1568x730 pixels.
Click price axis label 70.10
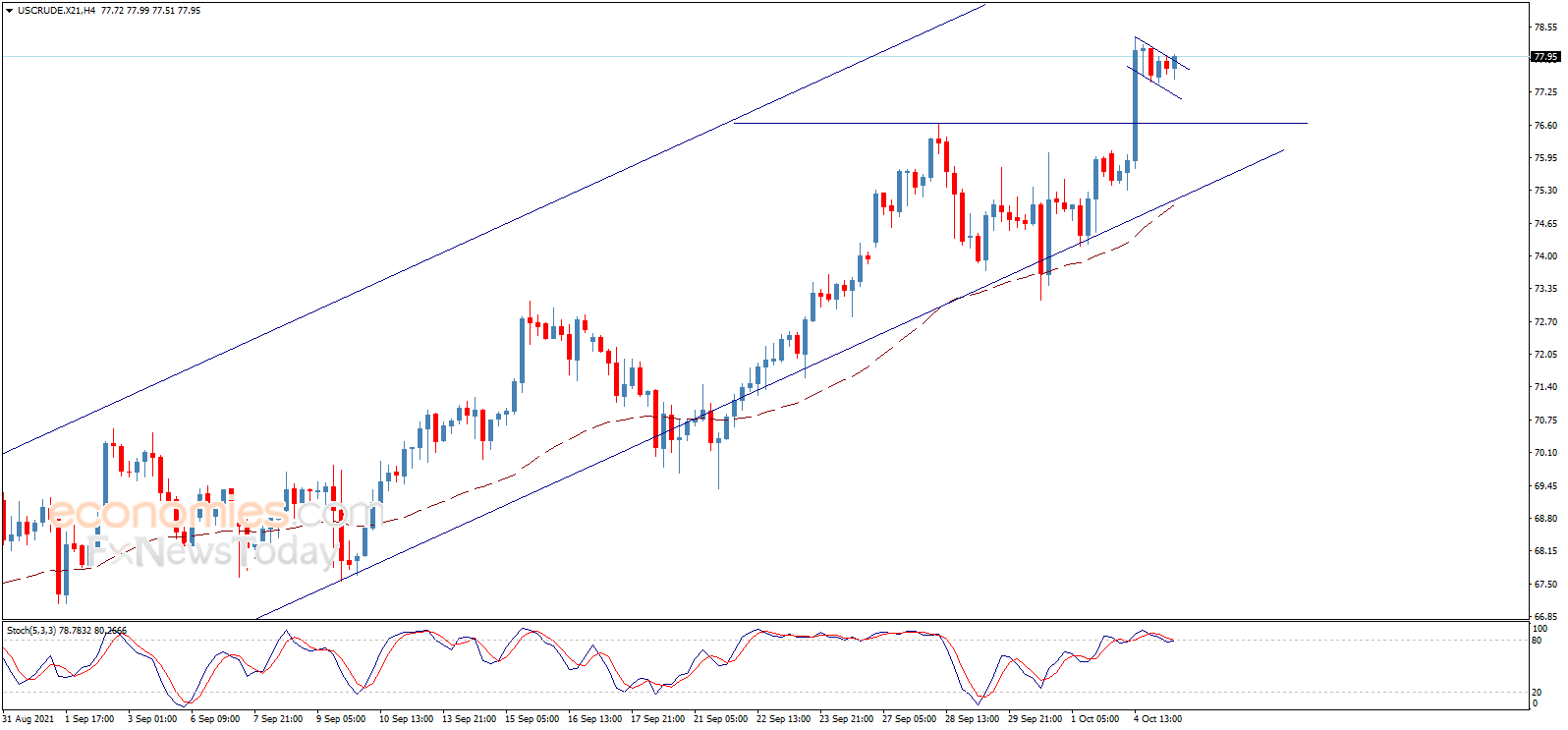pos(1545,453)
